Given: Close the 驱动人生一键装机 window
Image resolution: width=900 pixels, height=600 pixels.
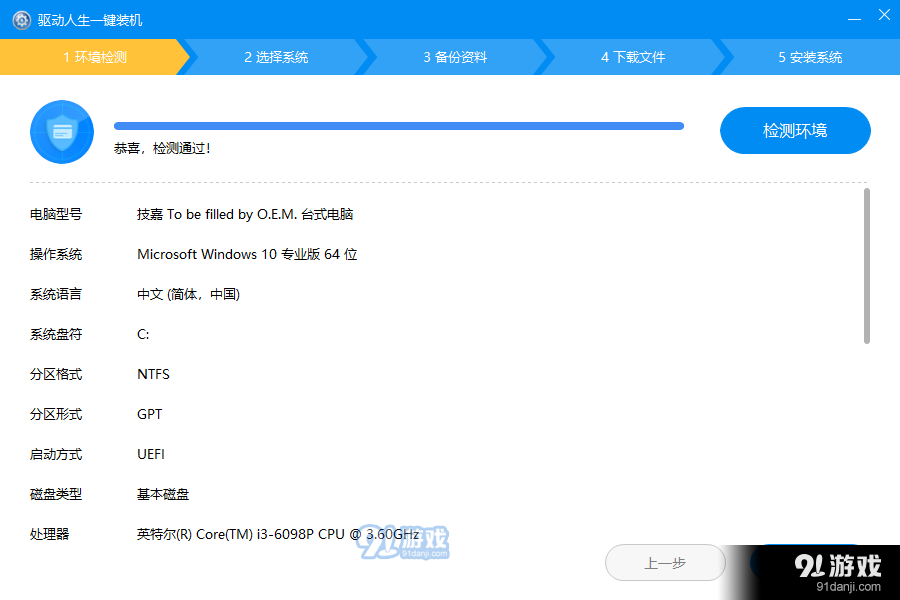Looking at the screenshot, I should point(884,15).
